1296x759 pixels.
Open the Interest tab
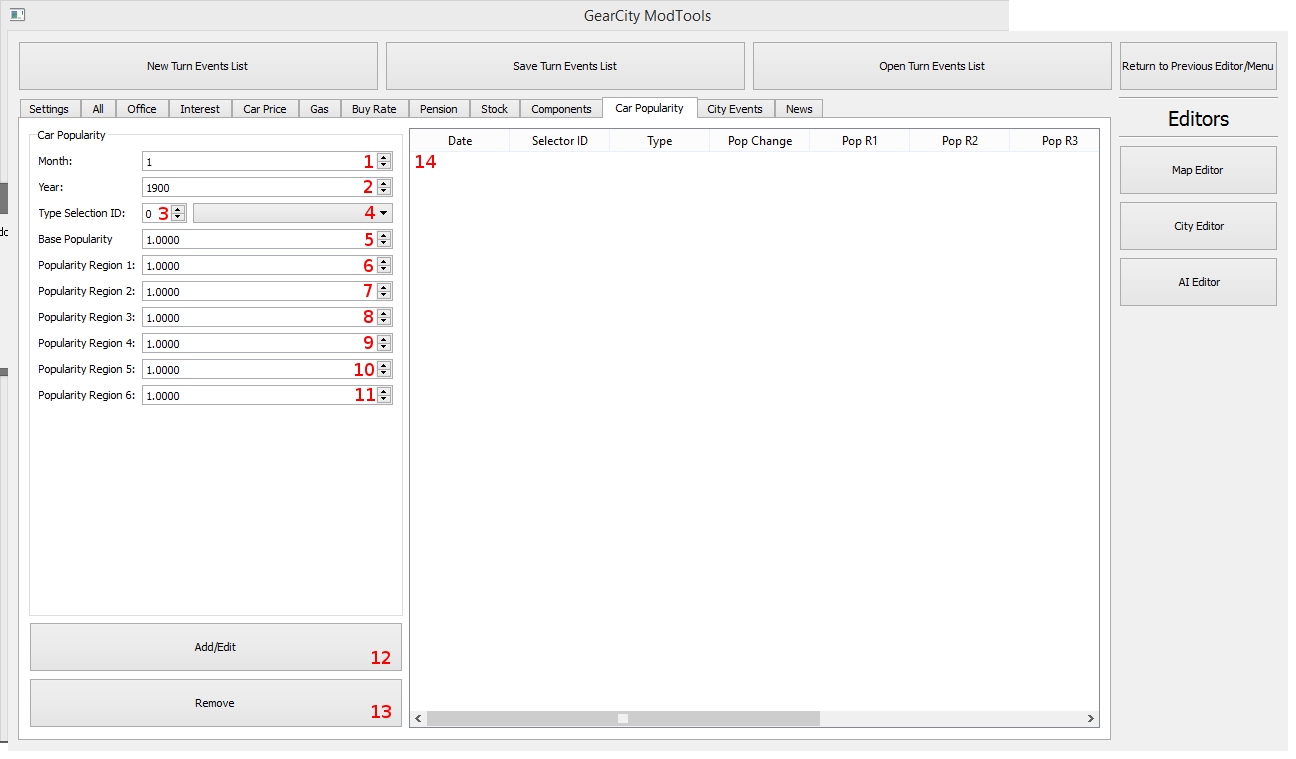(x=200, y=109)
